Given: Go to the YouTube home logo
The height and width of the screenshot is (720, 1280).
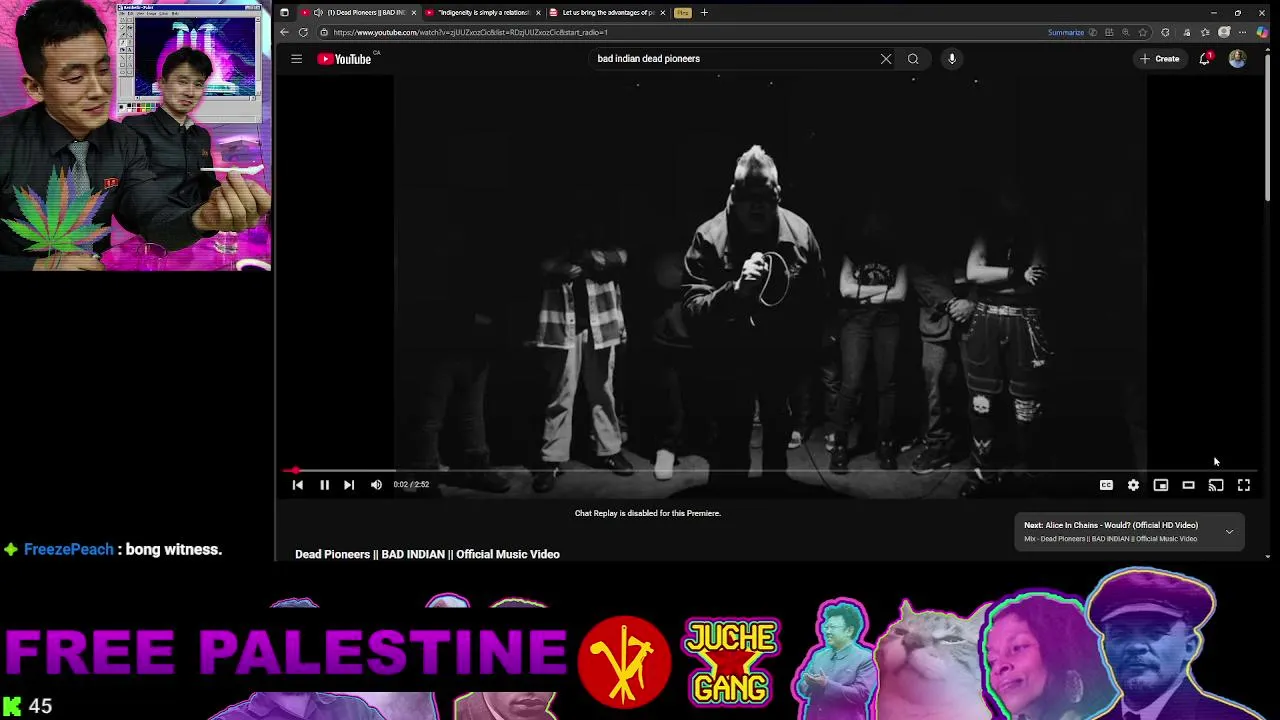Looking at the screenshot, I should pos(346,59).
